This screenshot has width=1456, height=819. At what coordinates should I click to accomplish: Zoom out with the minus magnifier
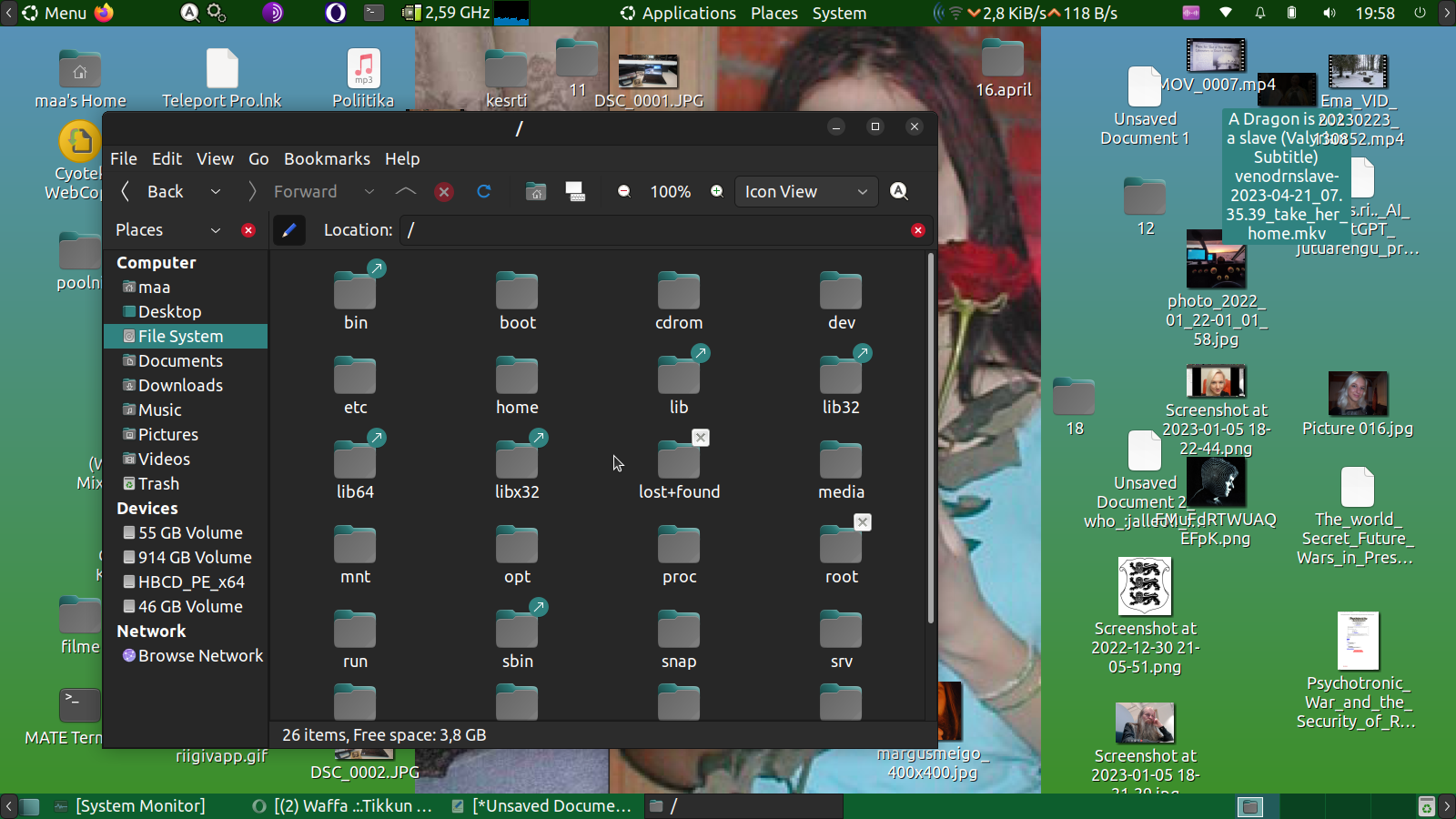click(624, 191)
